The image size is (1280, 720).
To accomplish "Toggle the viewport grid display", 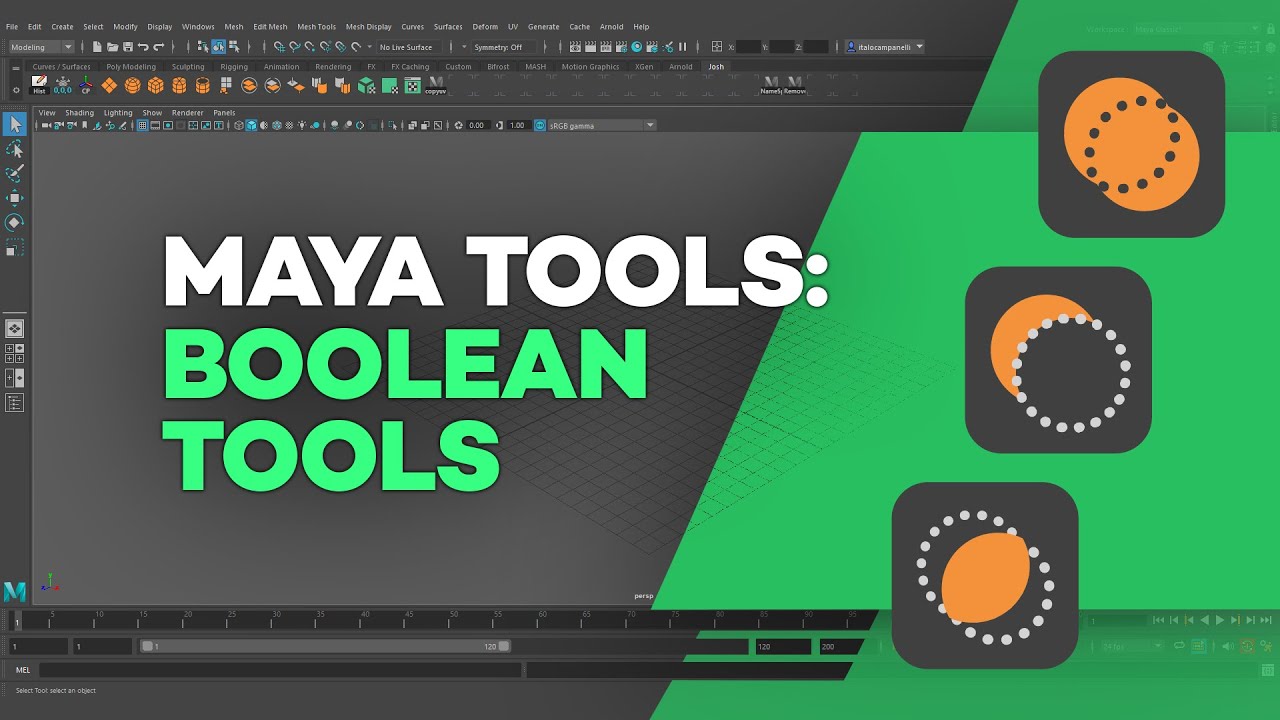I will pyautogui.click(x=143, y=125).
